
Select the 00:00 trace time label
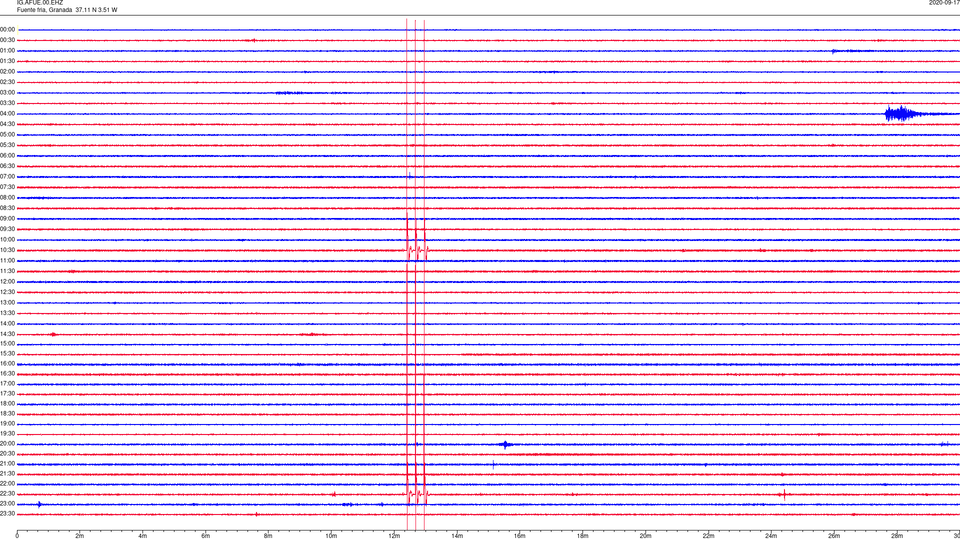[x=7, y=29]
